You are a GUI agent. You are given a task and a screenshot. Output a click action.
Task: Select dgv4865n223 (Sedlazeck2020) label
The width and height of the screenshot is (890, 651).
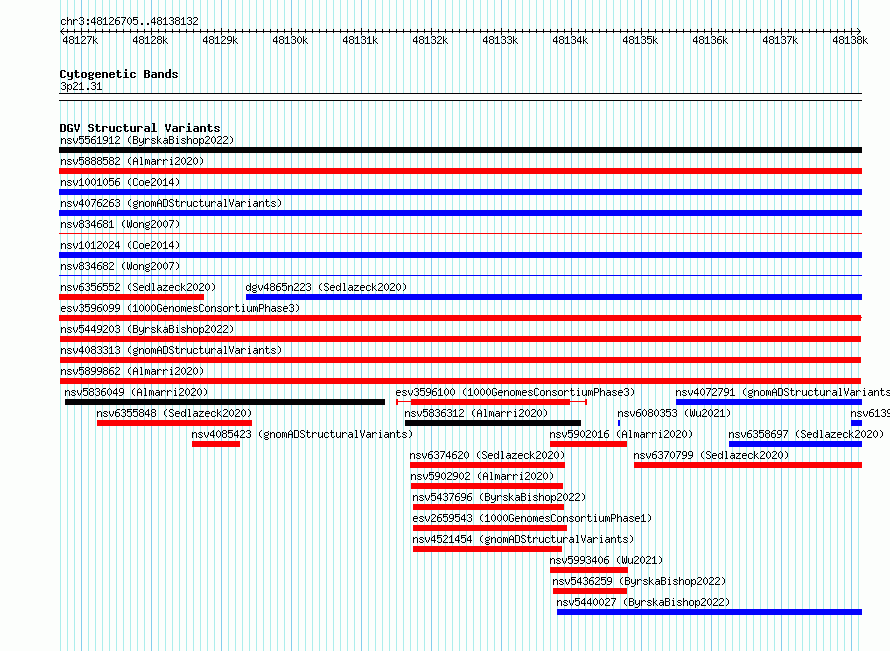pyautogui.click(x=326, y=287)
